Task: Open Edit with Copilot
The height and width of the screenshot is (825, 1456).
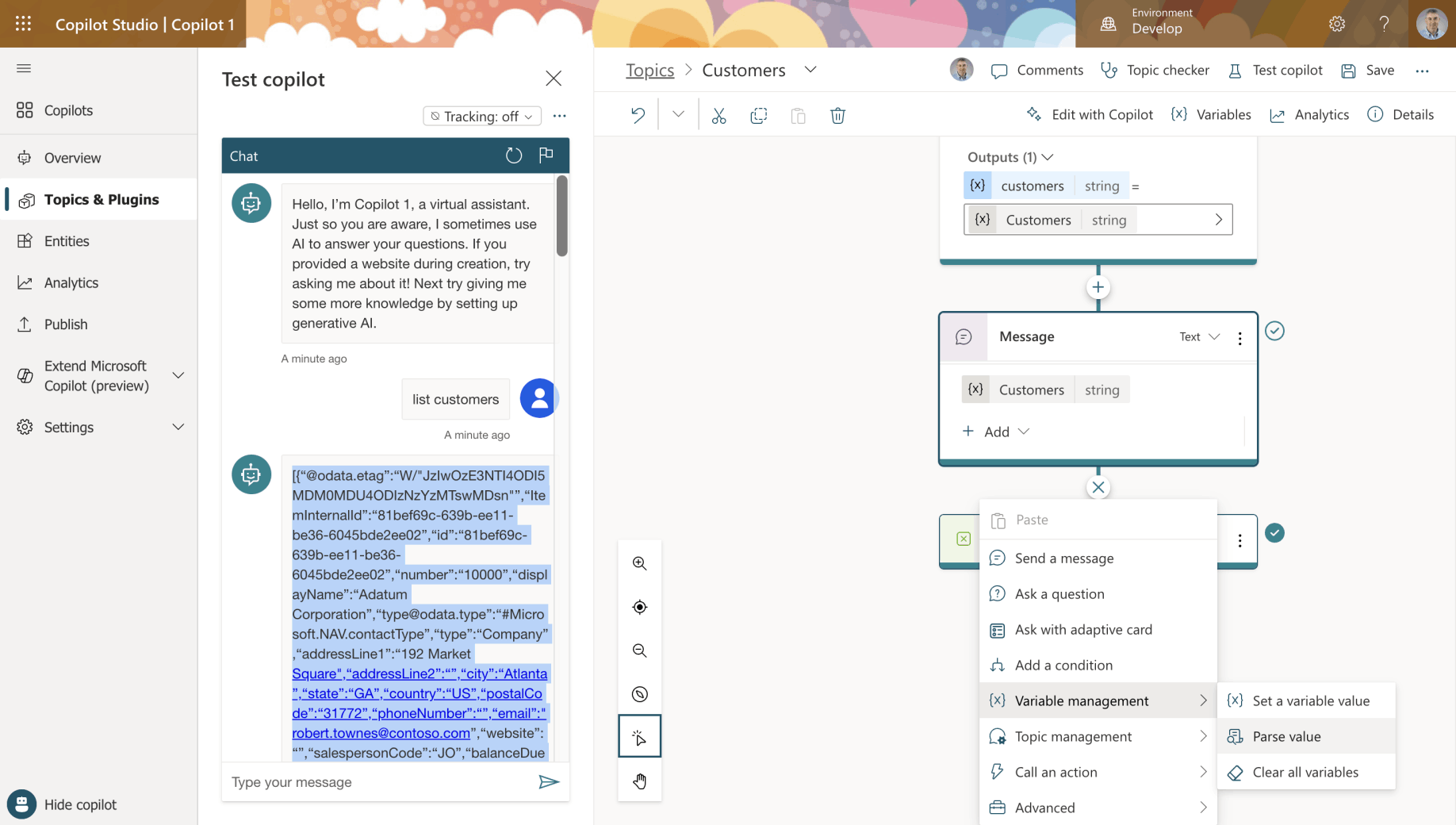Action: coord(1090,114)
